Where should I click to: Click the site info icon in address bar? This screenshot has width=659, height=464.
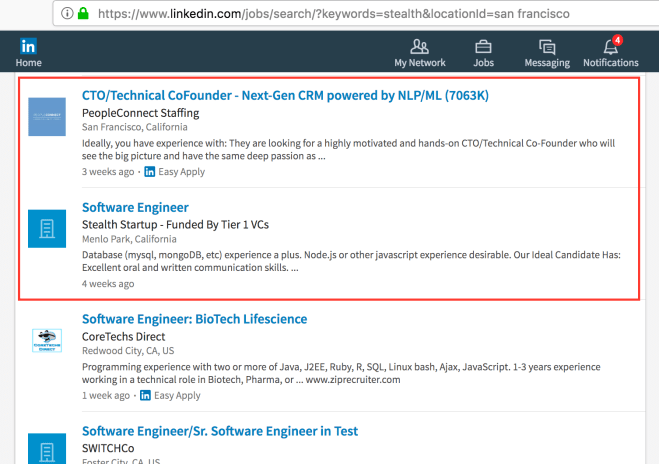click(x=66, y=14)
